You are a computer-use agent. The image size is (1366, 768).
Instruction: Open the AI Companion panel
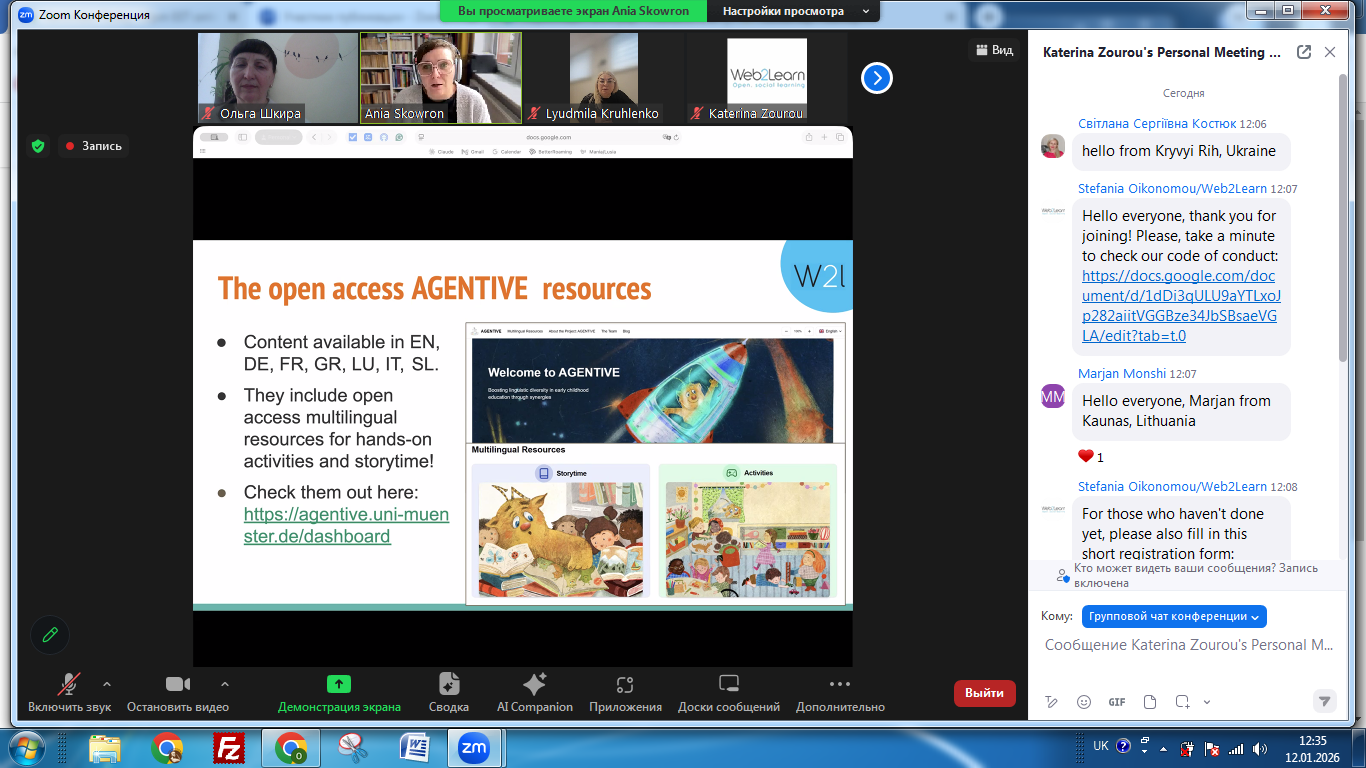534,692
